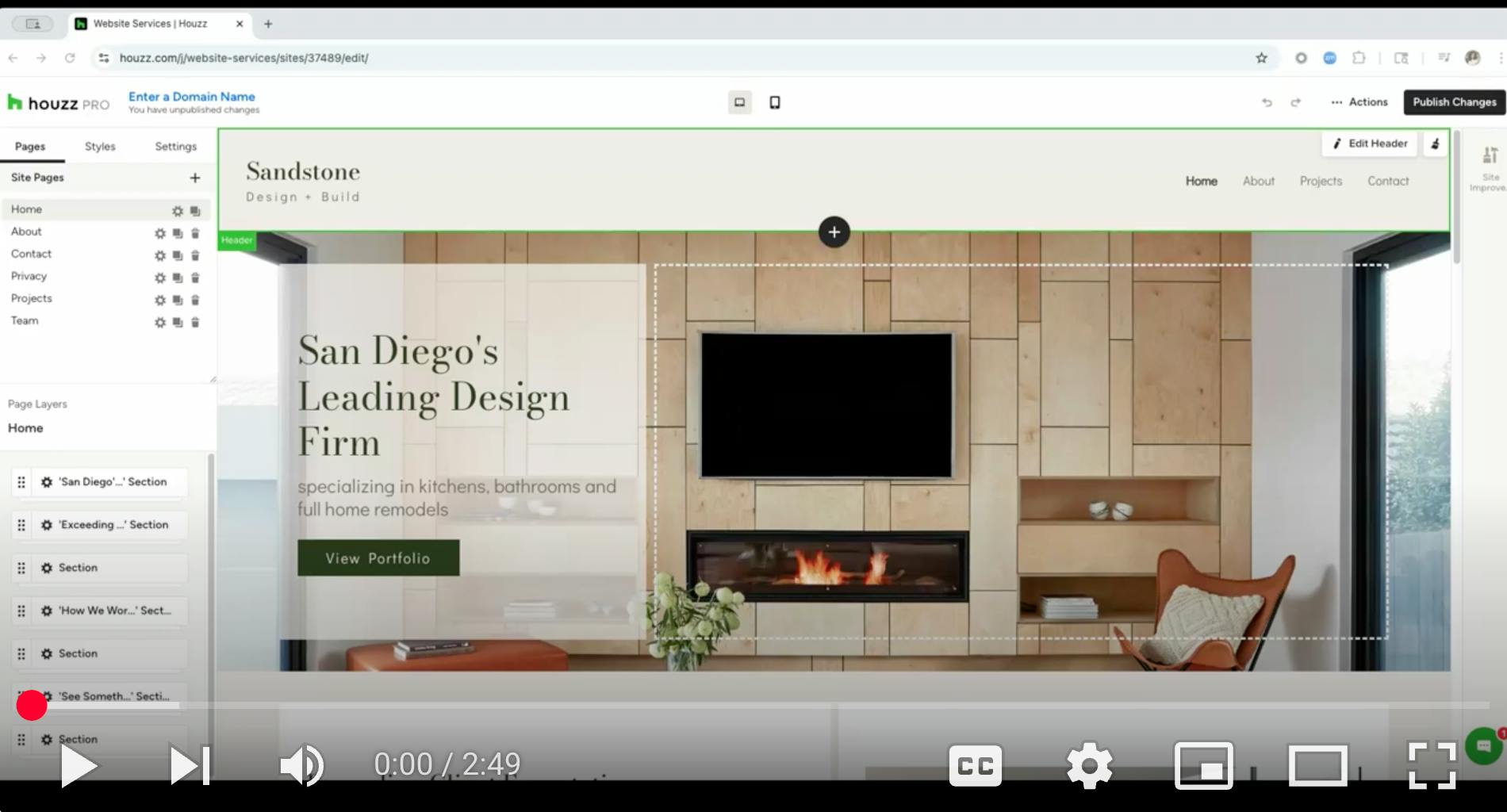Duplicate the Contact page
Image resolution: width=1507 pixels, height=812 pixels.
pos(178,255)
